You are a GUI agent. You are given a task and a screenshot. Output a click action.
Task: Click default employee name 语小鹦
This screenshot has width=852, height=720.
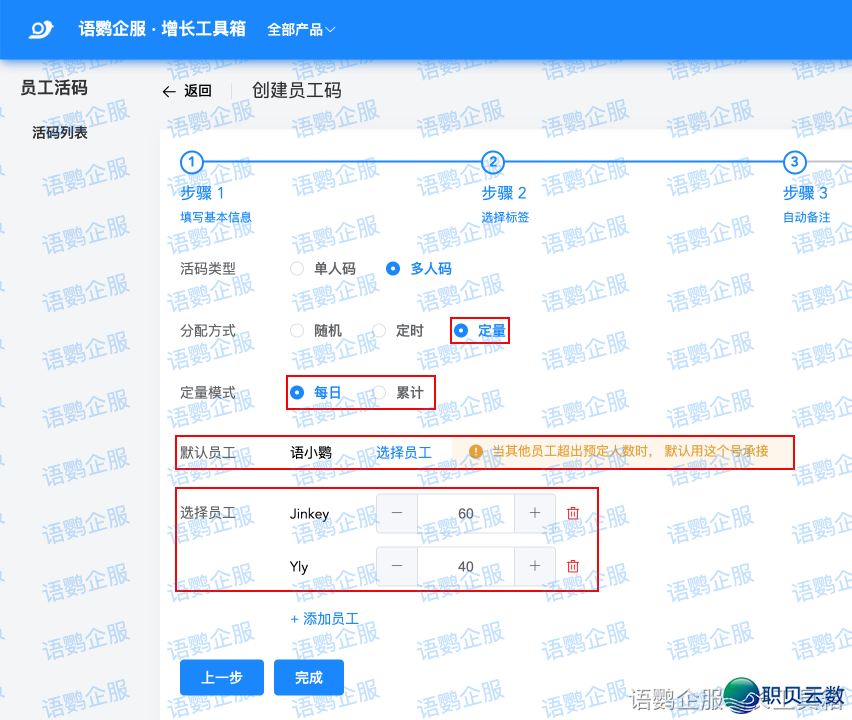311,452
